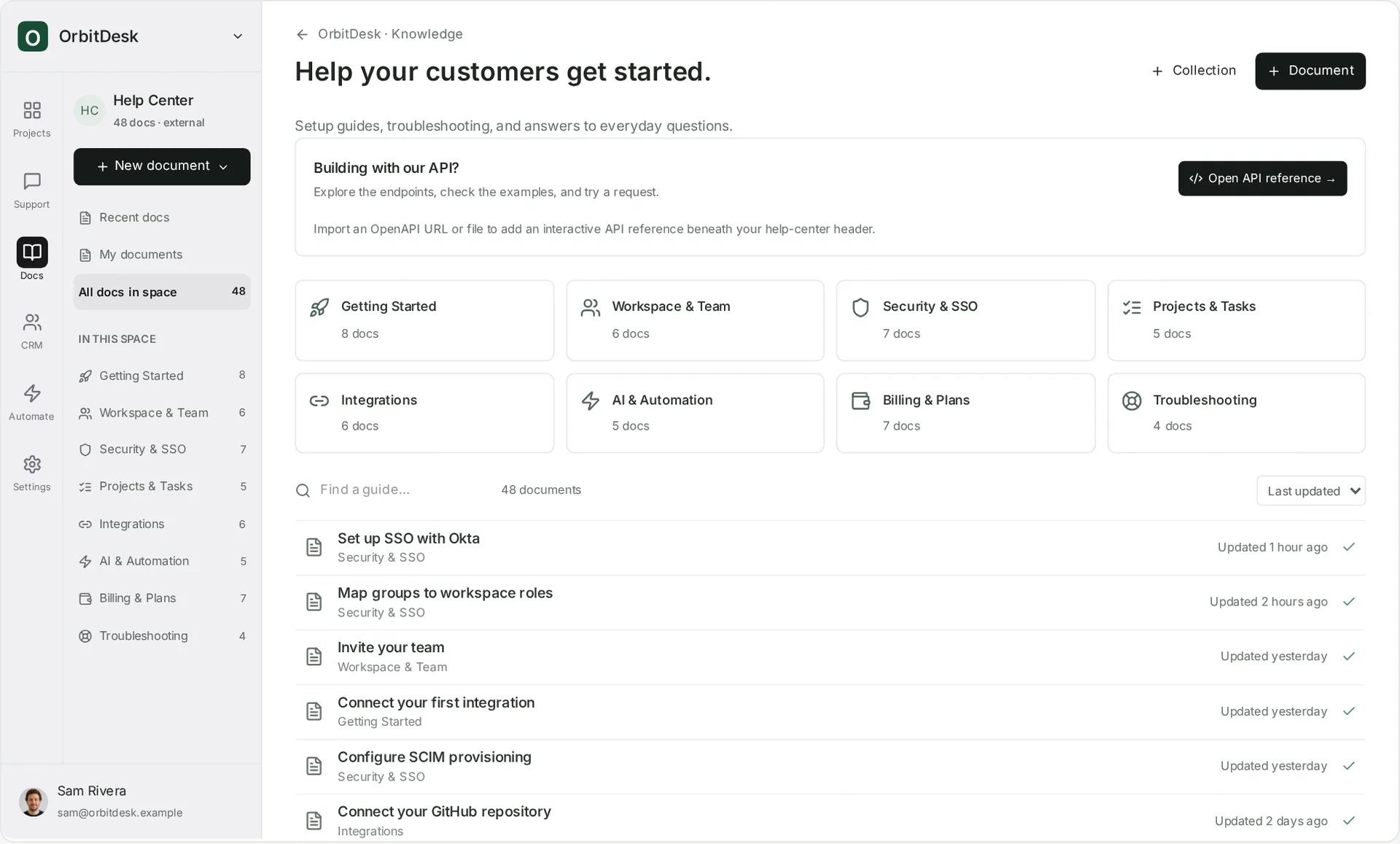Click the HC Help Center avatar

click(x=90, y=110)
